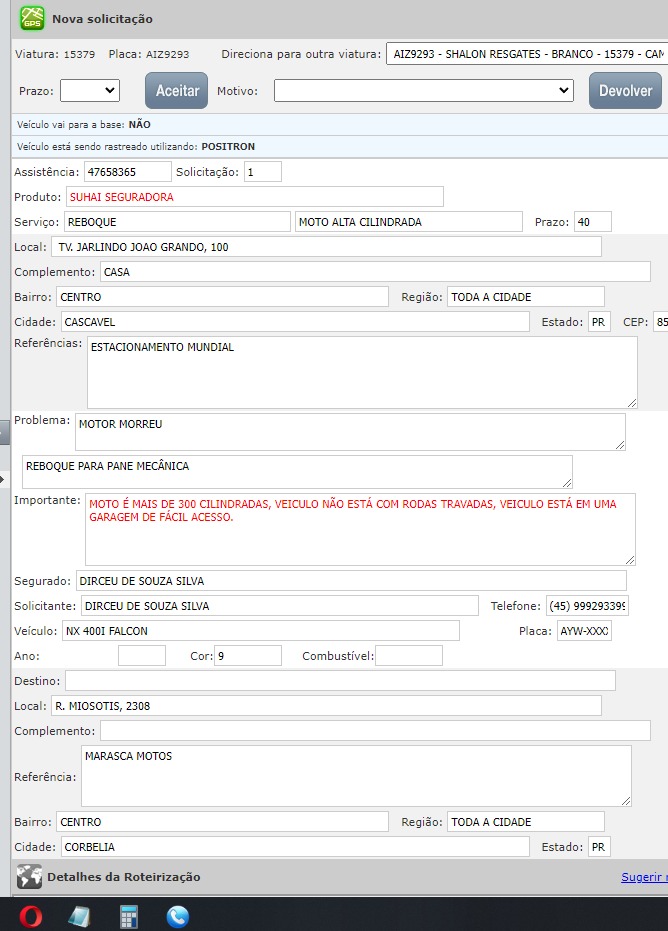The height and width of the screenshot is (931, 668).
Task: Click the Detalhes da Roteirização header
Action: coord(123,877)
